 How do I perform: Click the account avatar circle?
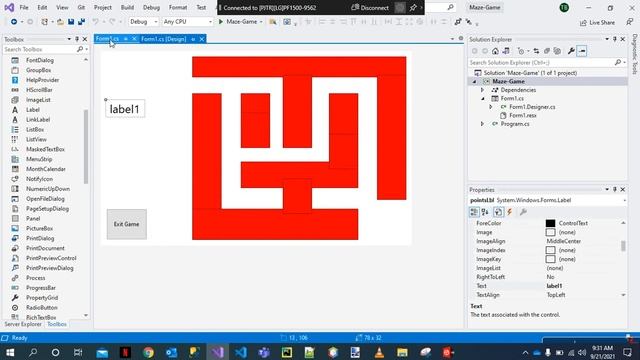564,7
